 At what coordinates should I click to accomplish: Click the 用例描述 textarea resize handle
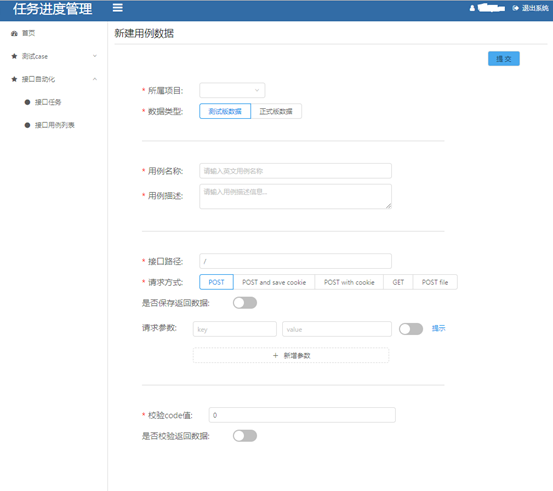[388, 206]
